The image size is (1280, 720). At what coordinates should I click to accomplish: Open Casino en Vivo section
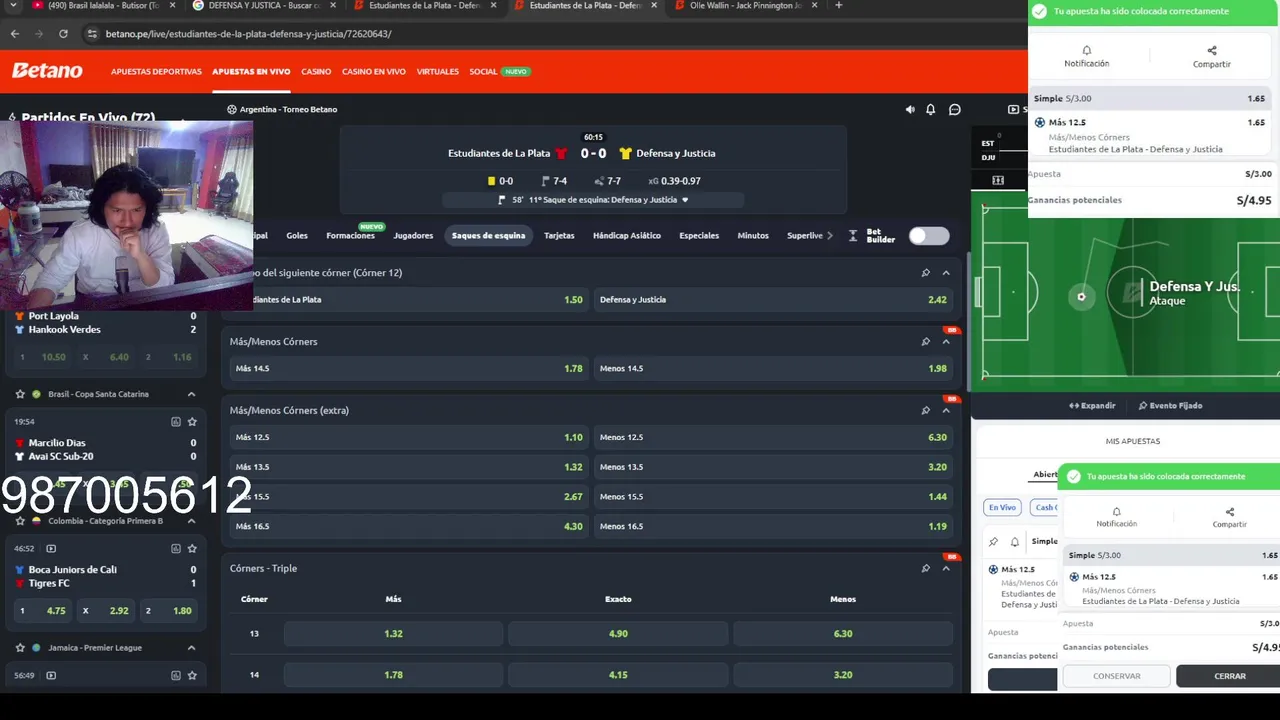(x=374, y=72)
